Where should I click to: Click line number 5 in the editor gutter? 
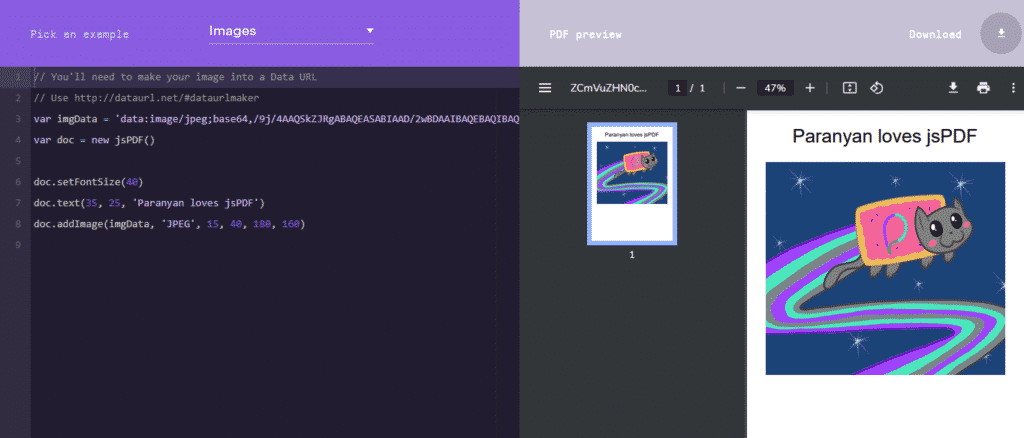[x=18, y=161]
